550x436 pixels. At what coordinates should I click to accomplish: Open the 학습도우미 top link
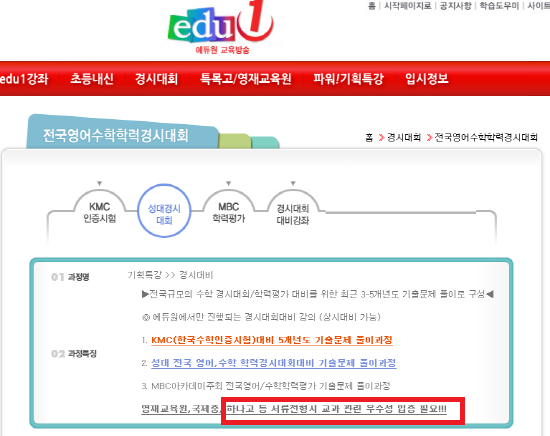pos(499,6)
